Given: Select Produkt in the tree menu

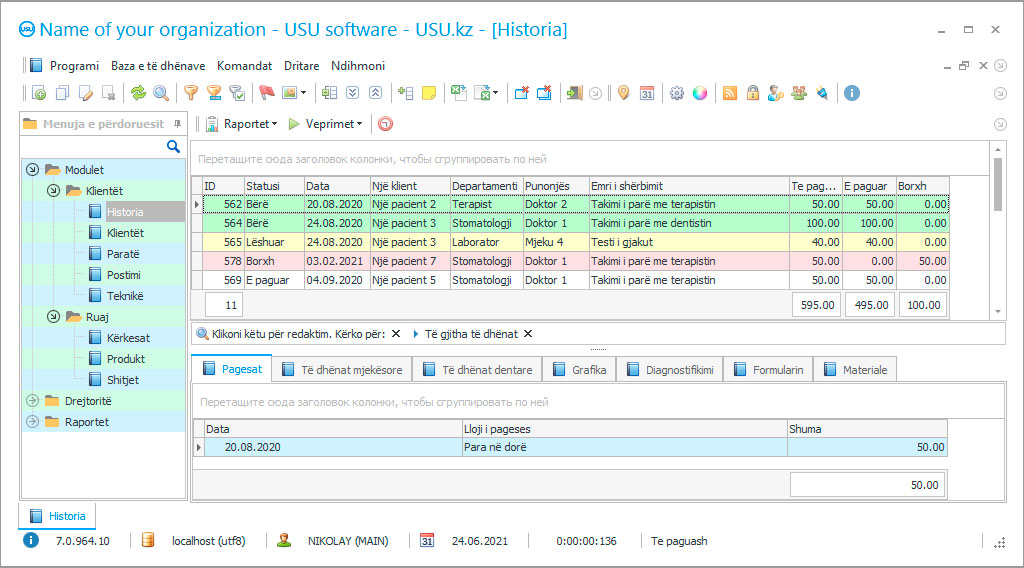Looking at the screenshot, I should [126, 359].
